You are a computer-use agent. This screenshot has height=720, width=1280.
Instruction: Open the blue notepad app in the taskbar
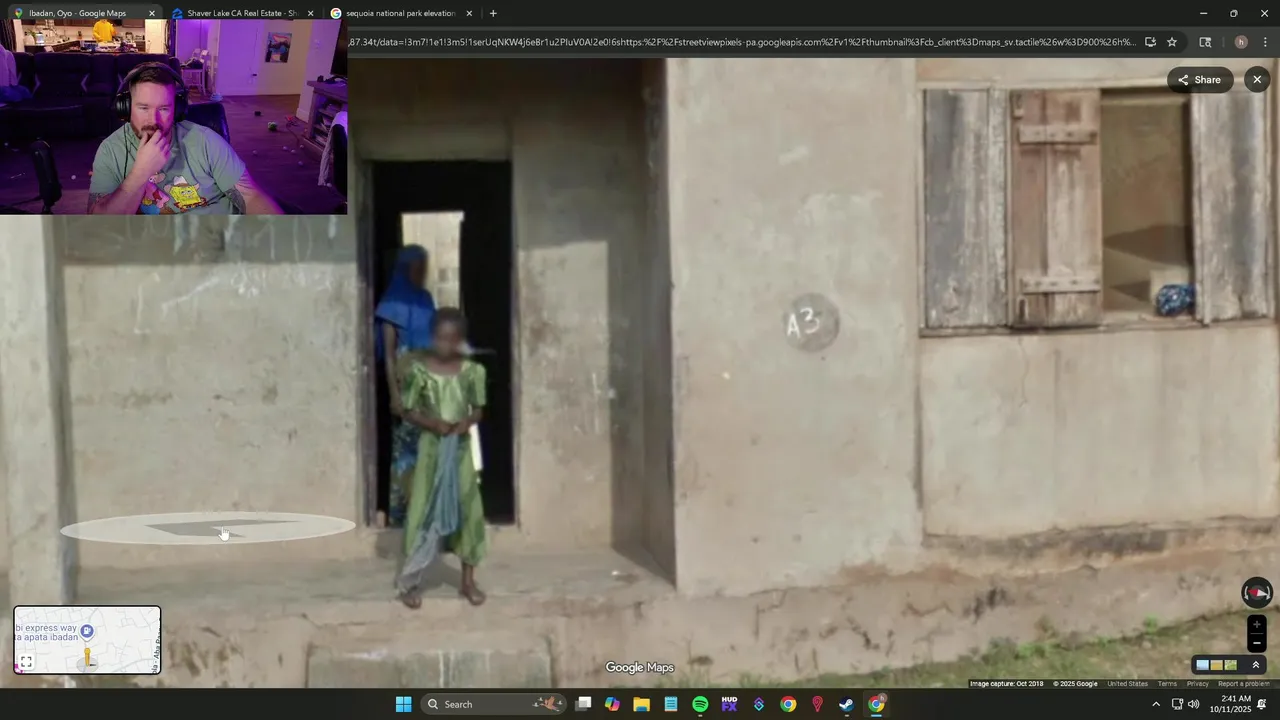tap(671, 704)
